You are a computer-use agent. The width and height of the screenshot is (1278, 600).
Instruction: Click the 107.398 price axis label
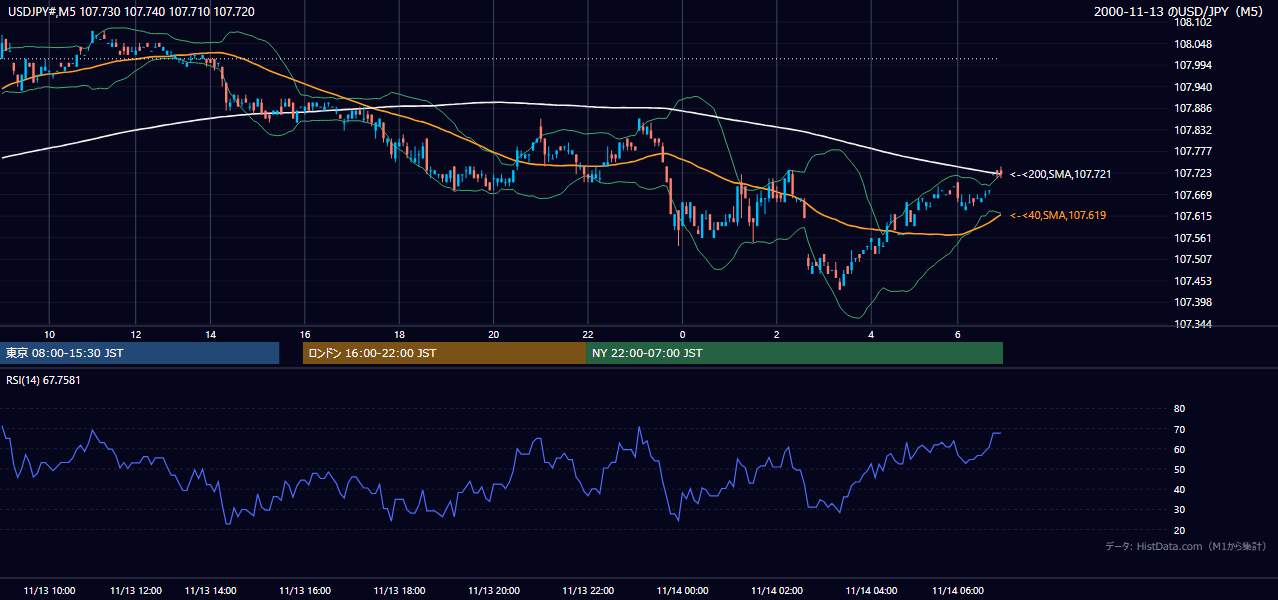point(1193,302)
